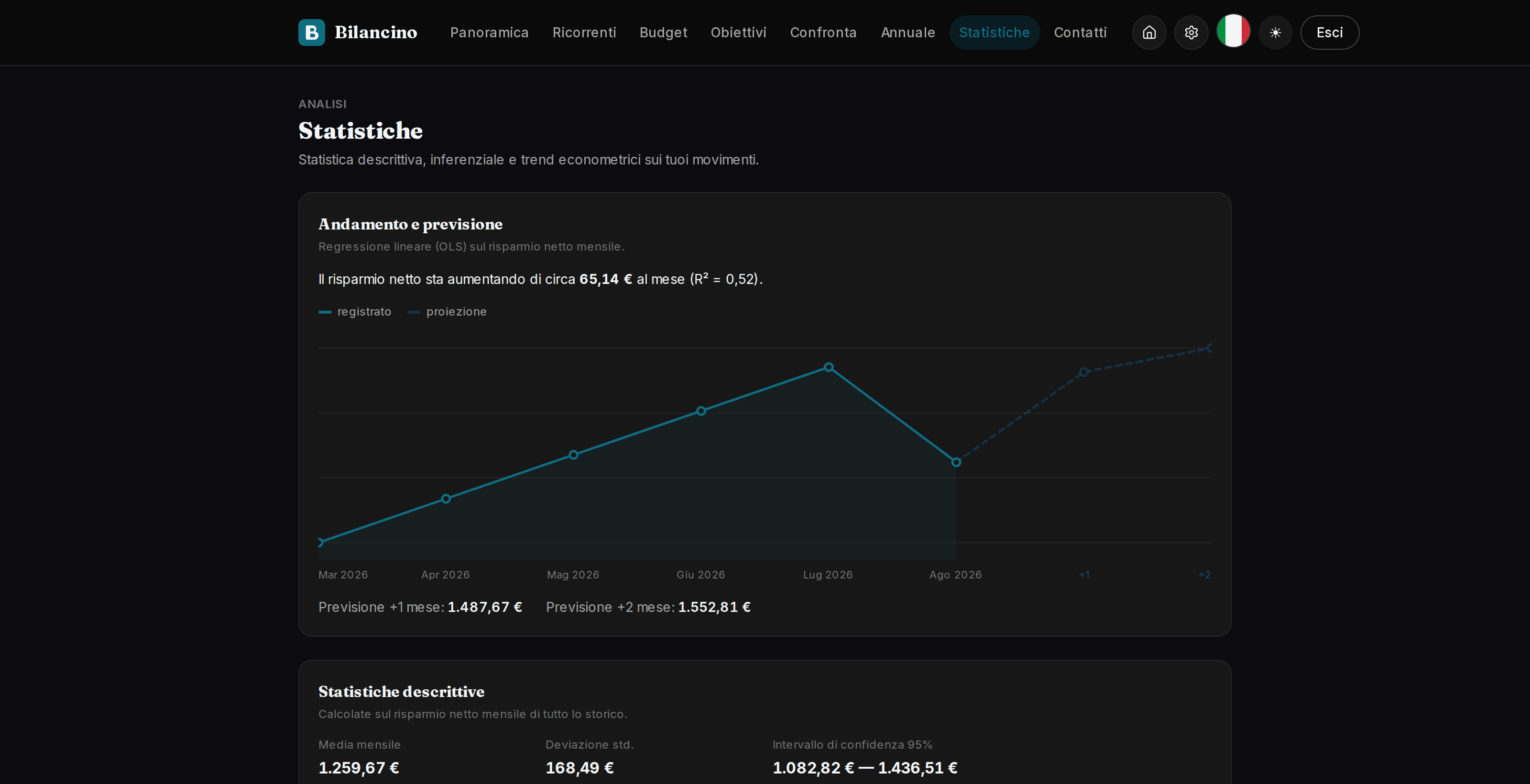
Task: Toggle the registrato series in chart legend
Action: point(355,312)
